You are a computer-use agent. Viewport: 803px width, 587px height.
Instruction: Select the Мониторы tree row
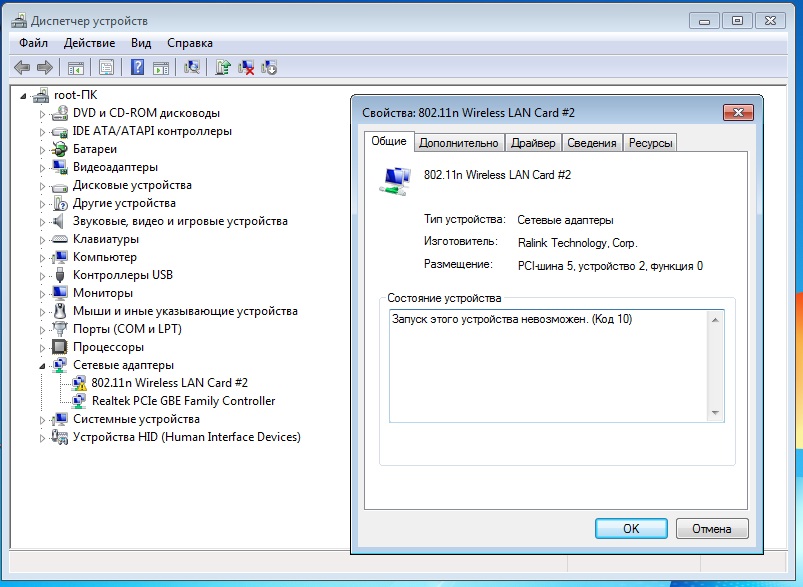(102, 293)
